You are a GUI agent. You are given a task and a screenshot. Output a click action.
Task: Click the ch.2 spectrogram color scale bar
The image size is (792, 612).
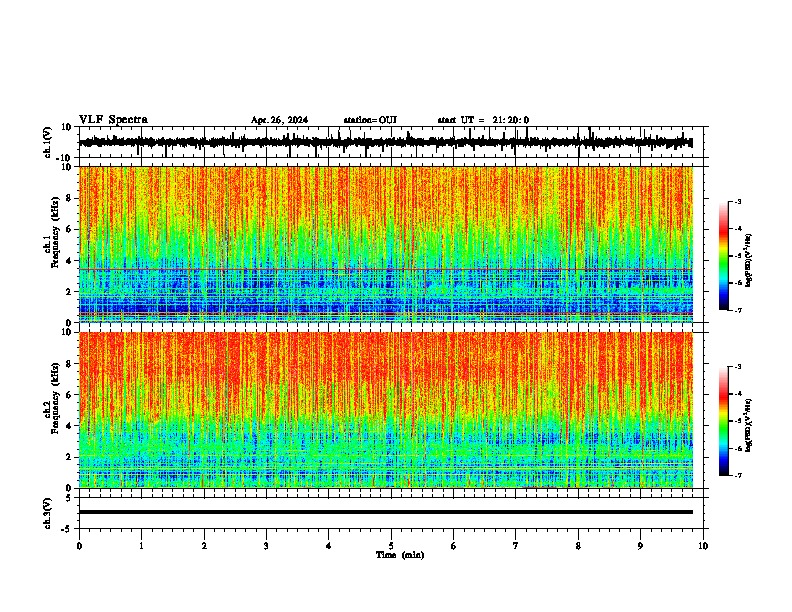(723, 421)
